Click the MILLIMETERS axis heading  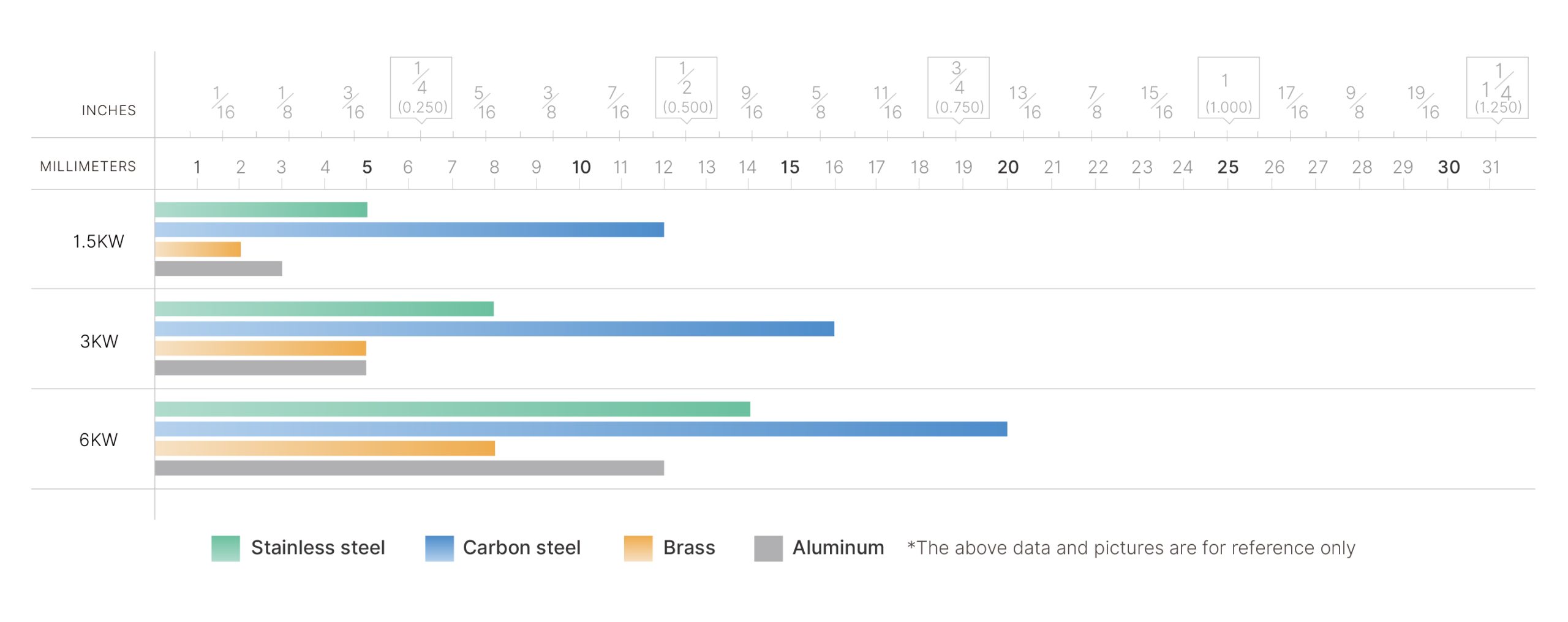[88, 167]
